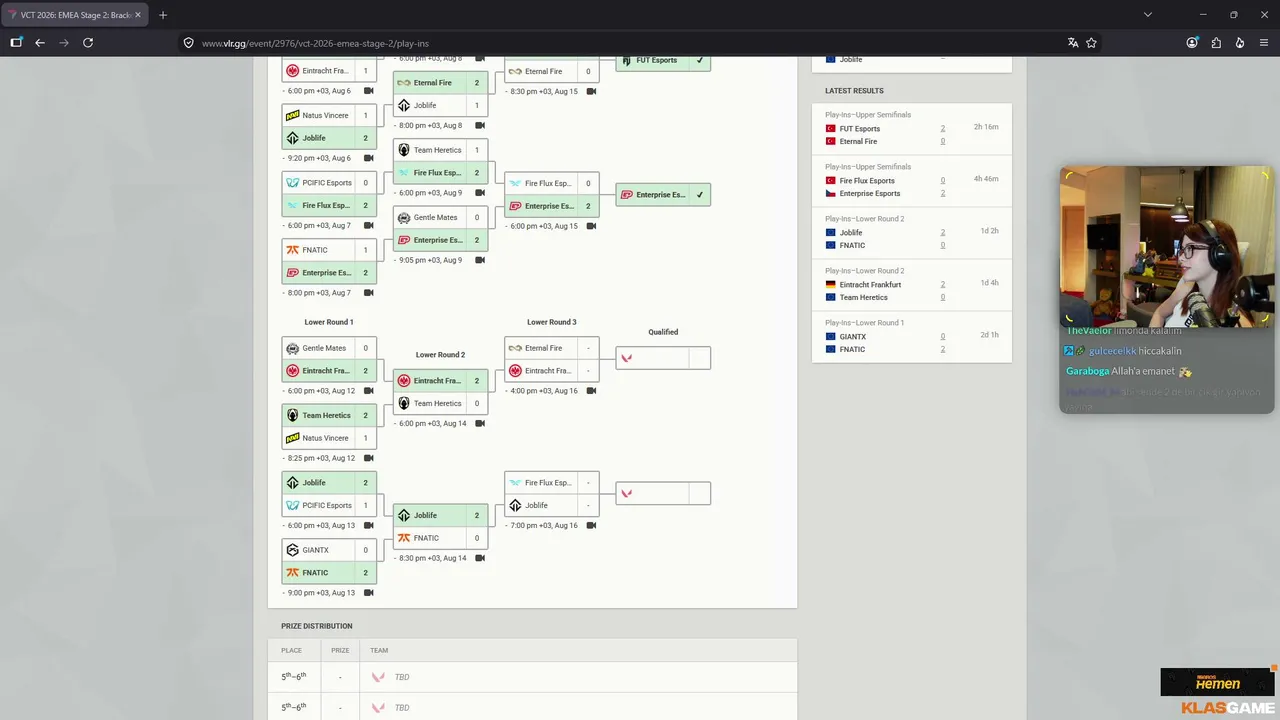Open the sidebar panel icon beside Back arrow
The image size is (1280, 720).
16,43
